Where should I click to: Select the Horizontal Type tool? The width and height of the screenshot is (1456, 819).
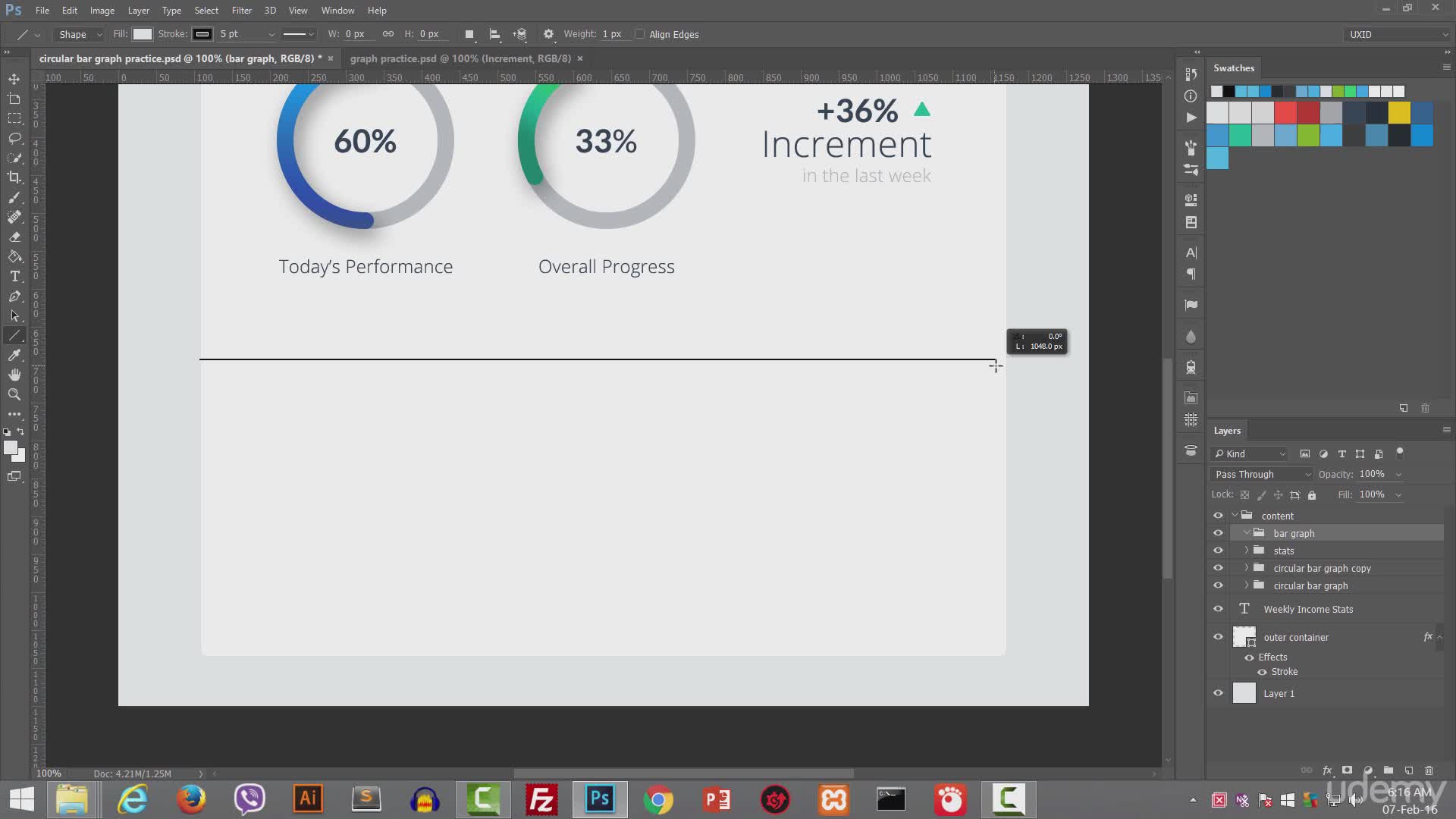14,276
